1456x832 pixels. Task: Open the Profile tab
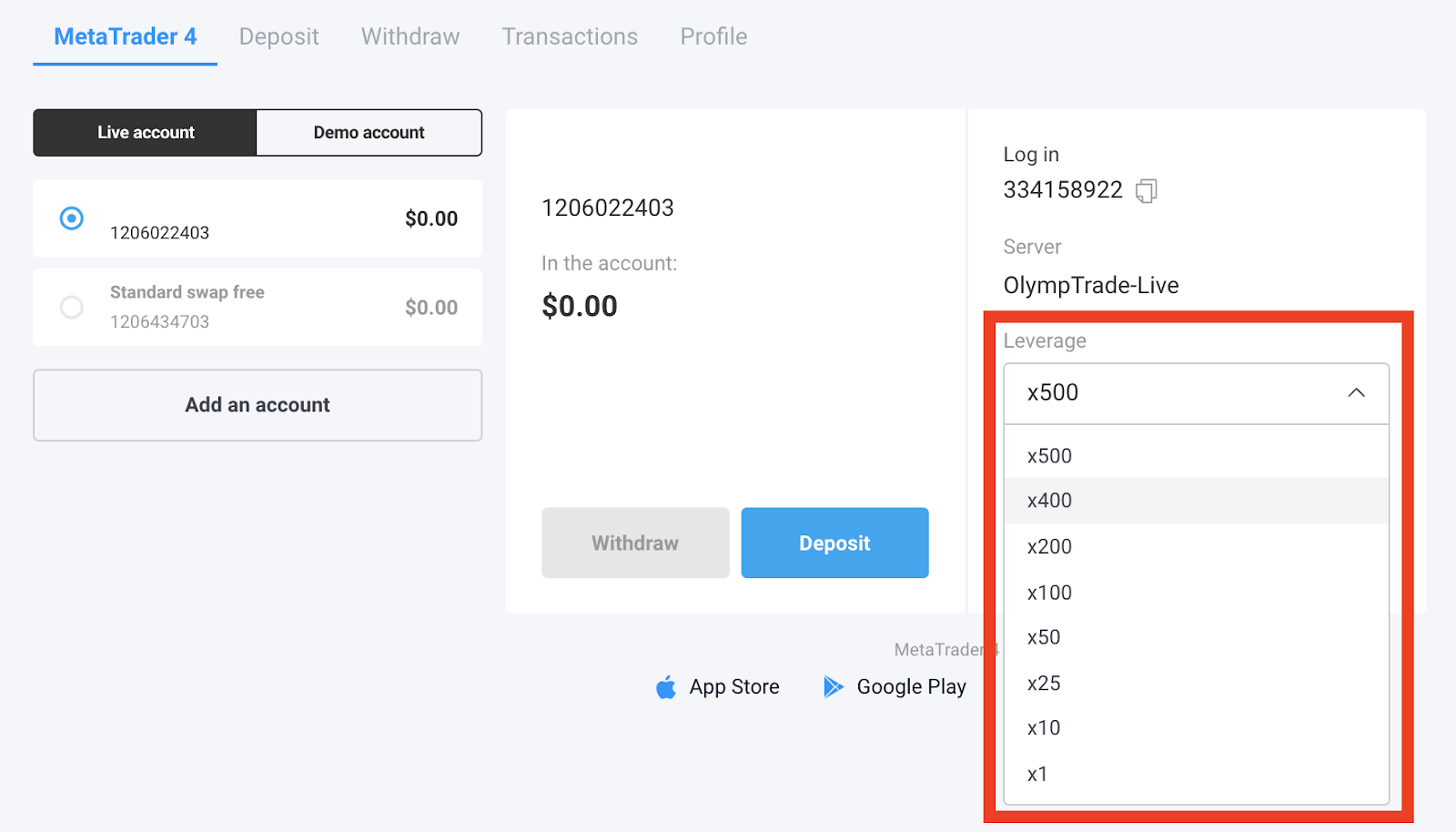tap(713, 36)
